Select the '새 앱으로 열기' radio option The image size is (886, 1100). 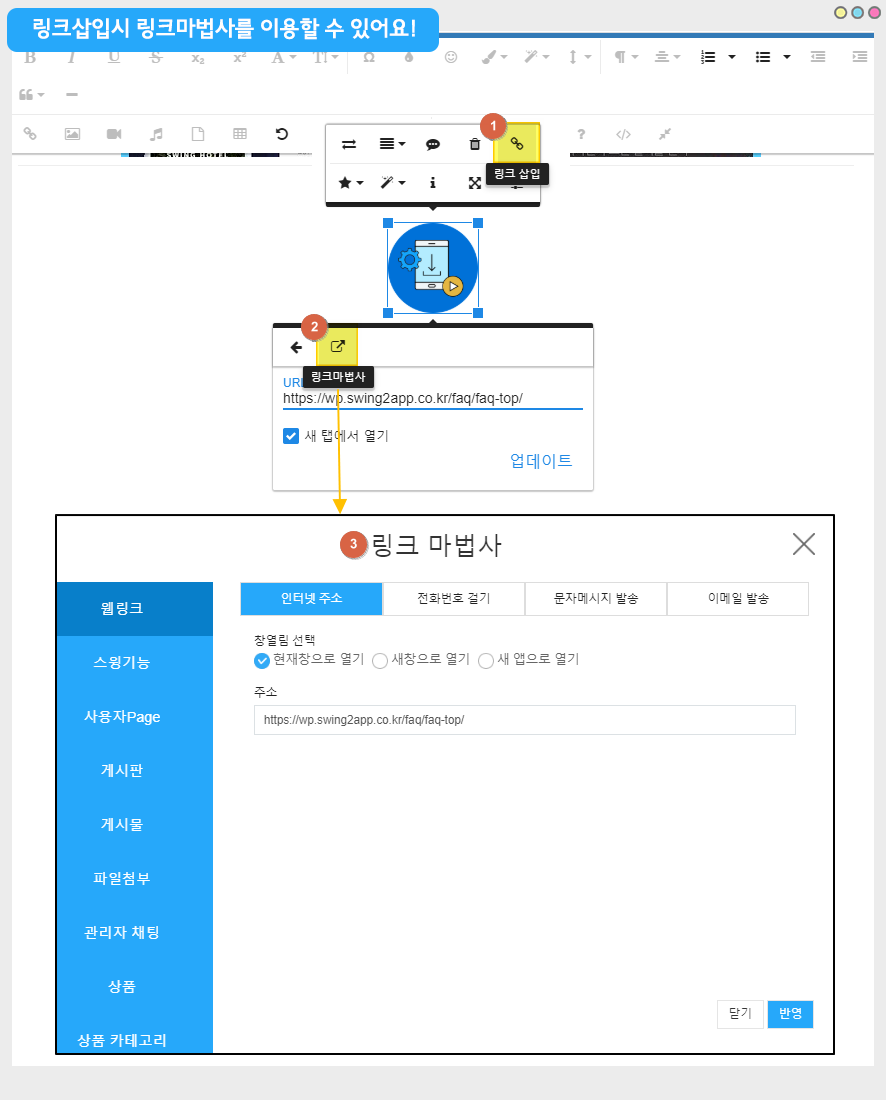[x=486, y=660]
